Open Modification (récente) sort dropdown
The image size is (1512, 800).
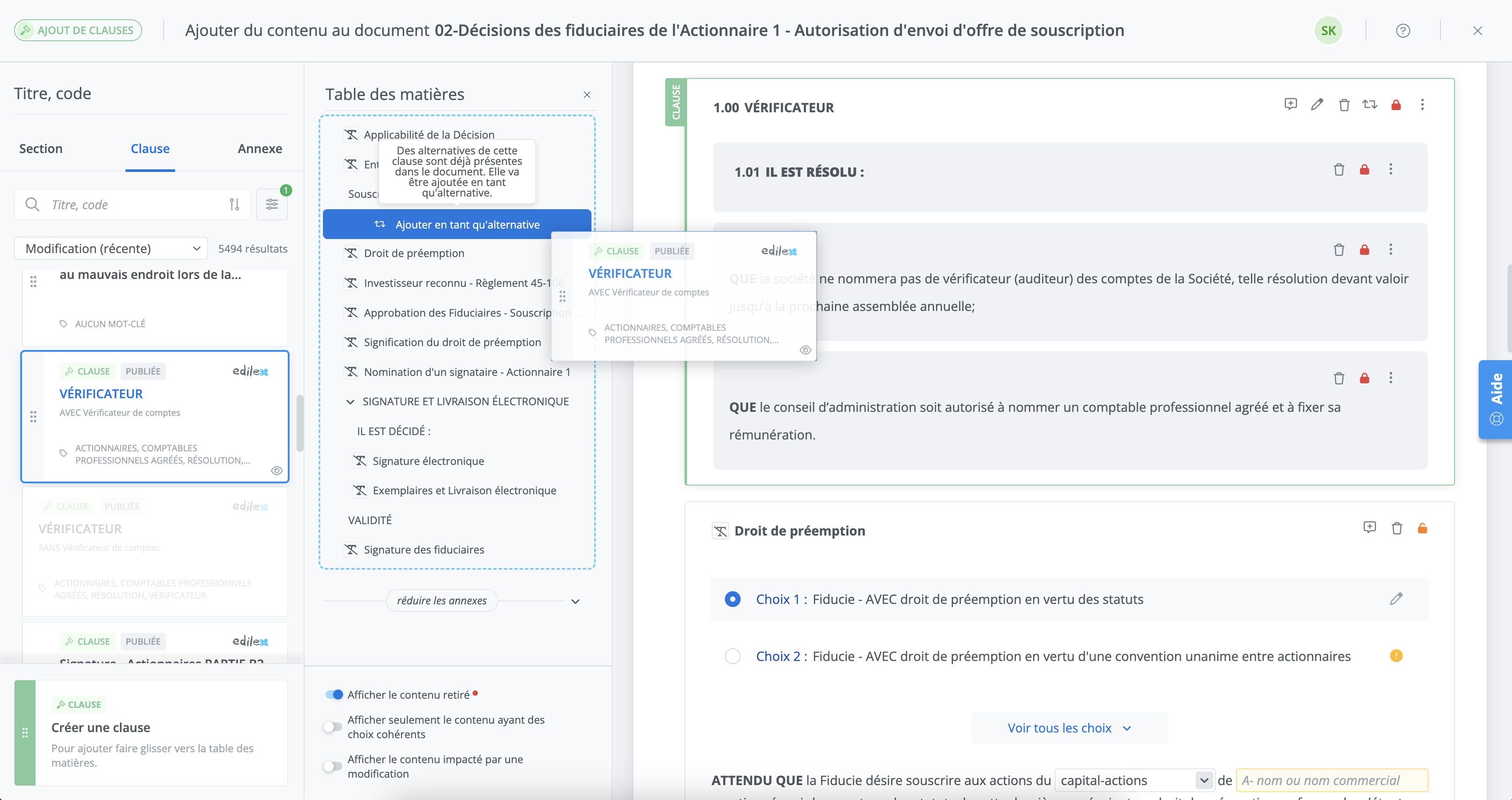tap(111, 248)
